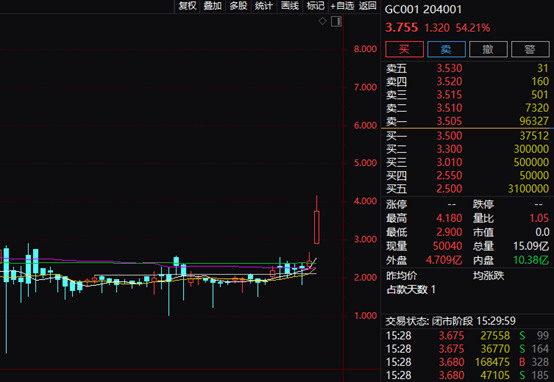This screenshot has width=554, height=382.
Task: Select 买五 price 2.500
Action: tap(449, 189)
